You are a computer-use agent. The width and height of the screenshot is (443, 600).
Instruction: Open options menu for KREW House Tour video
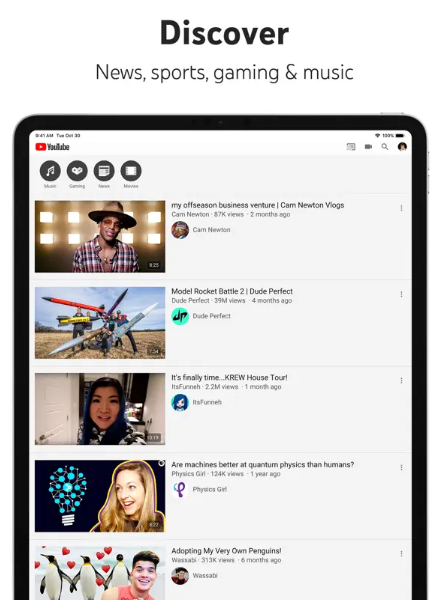tap(401, 380)
